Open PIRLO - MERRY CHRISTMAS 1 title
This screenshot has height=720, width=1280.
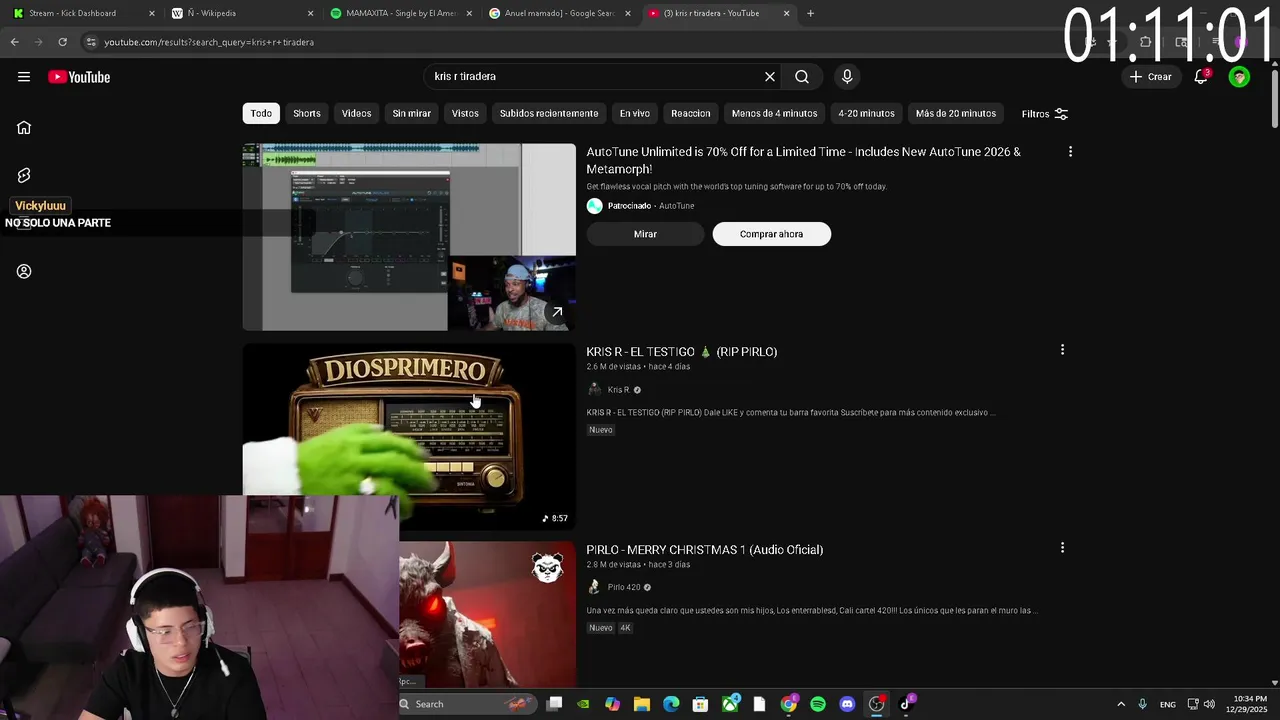click(x=704, y=550)
